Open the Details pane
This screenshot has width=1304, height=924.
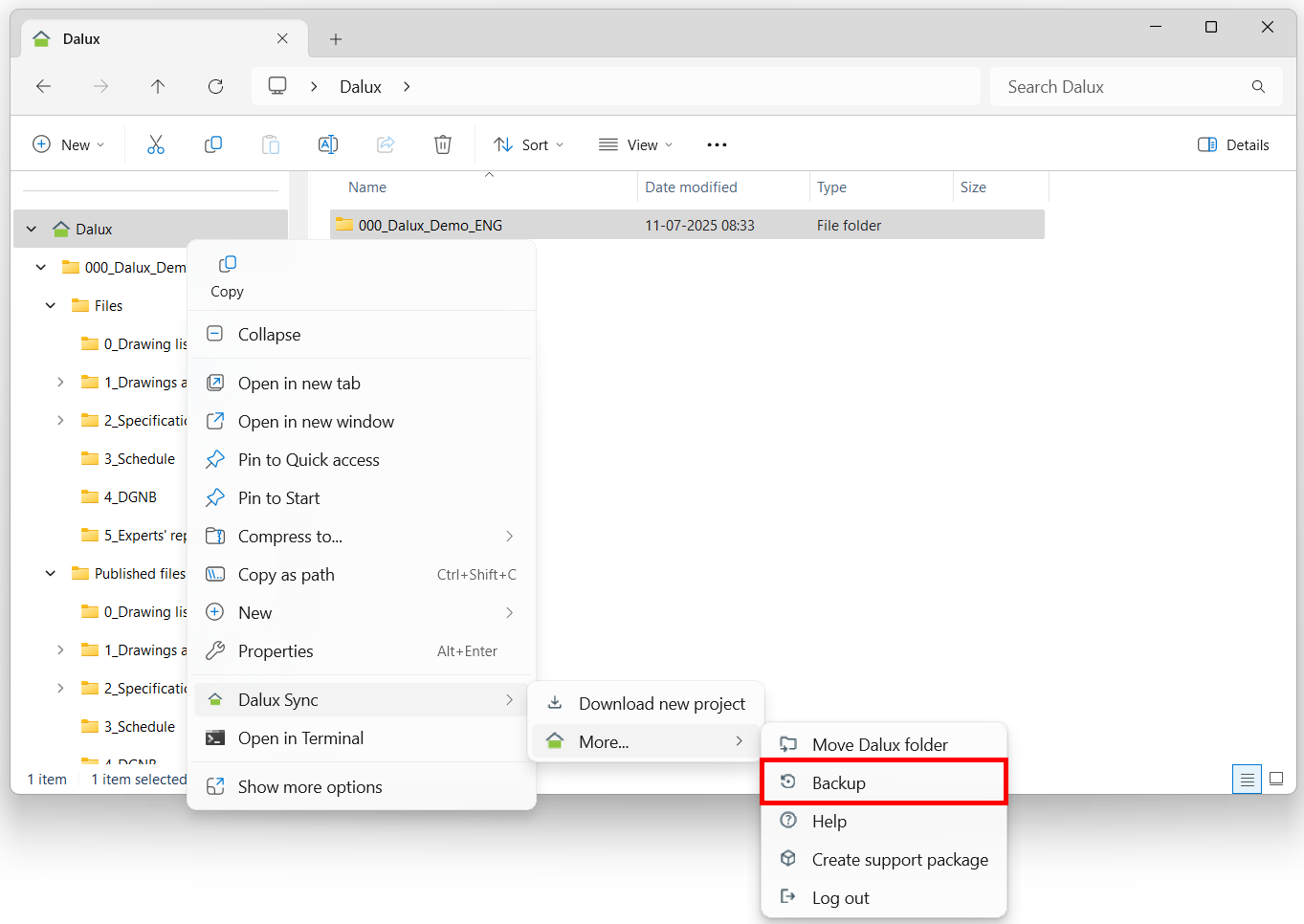tap(1233, 143)
